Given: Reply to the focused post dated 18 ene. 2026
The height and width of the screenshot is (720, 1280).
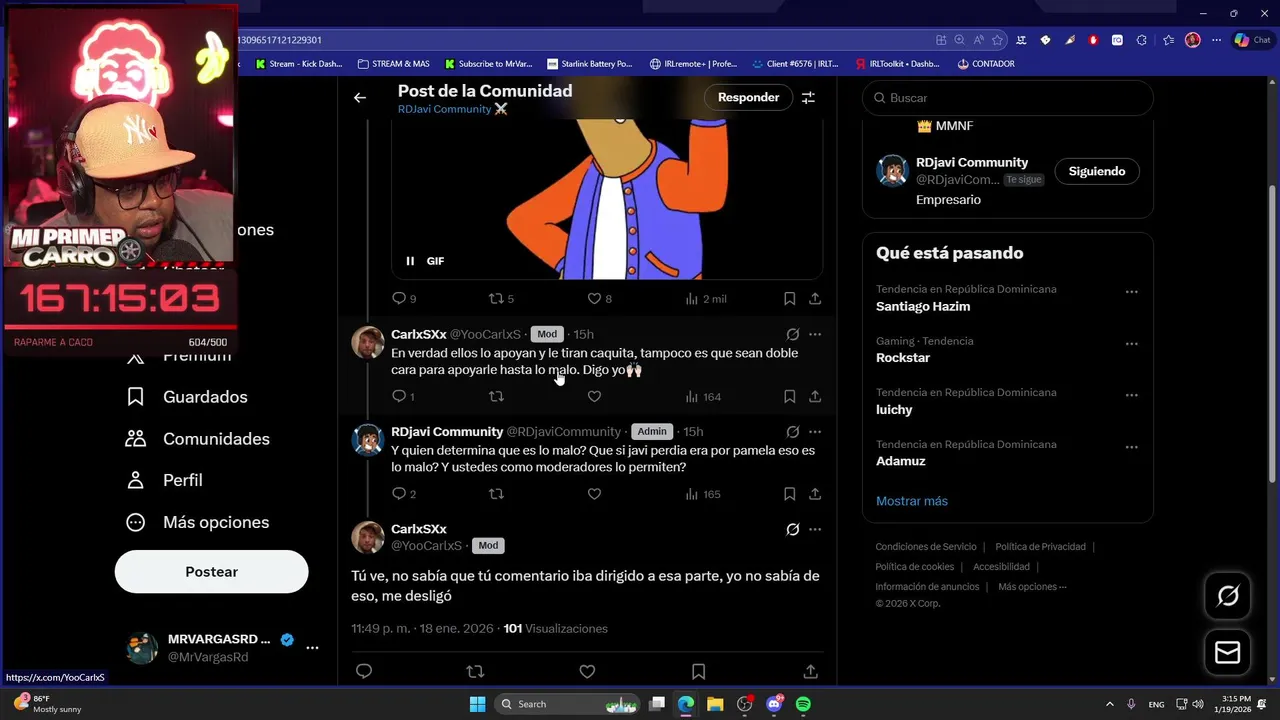Looking at the screenshot, I should [x=364, y=671].
